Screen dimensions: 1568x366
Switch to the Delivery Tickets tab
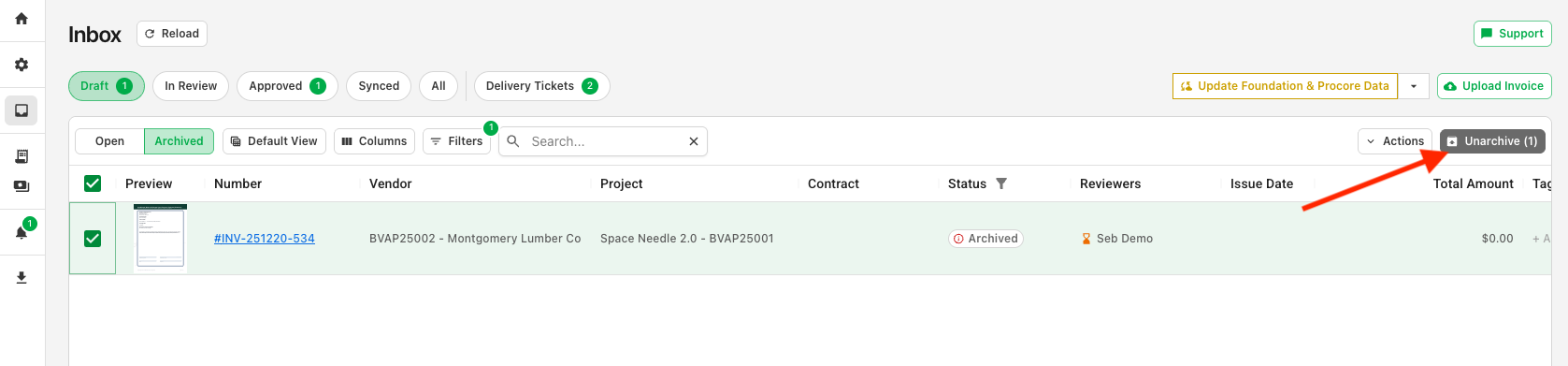(542, 86)
